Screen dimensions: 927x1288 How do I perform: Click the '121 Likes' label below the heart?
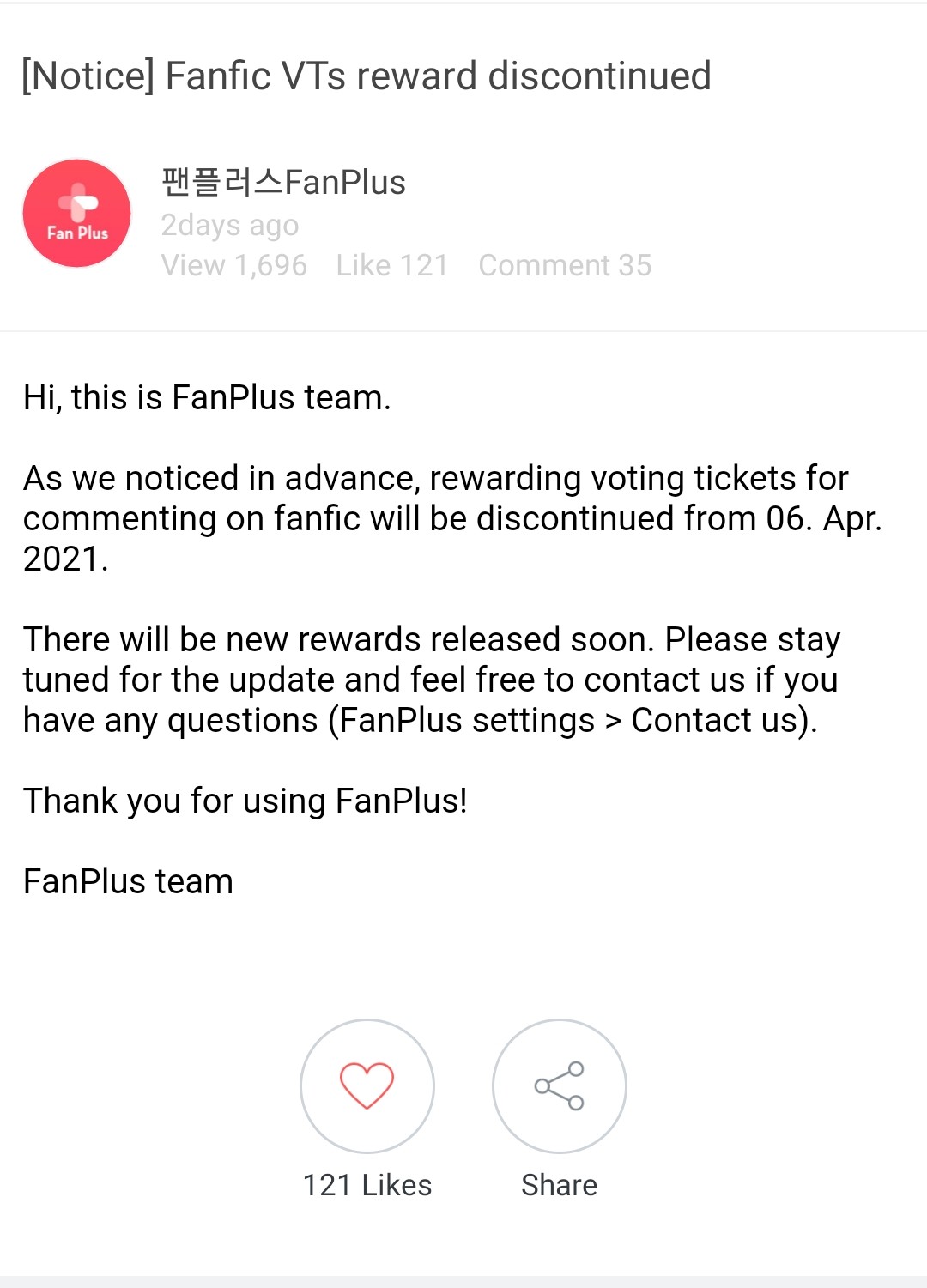tap(367, 1185)
